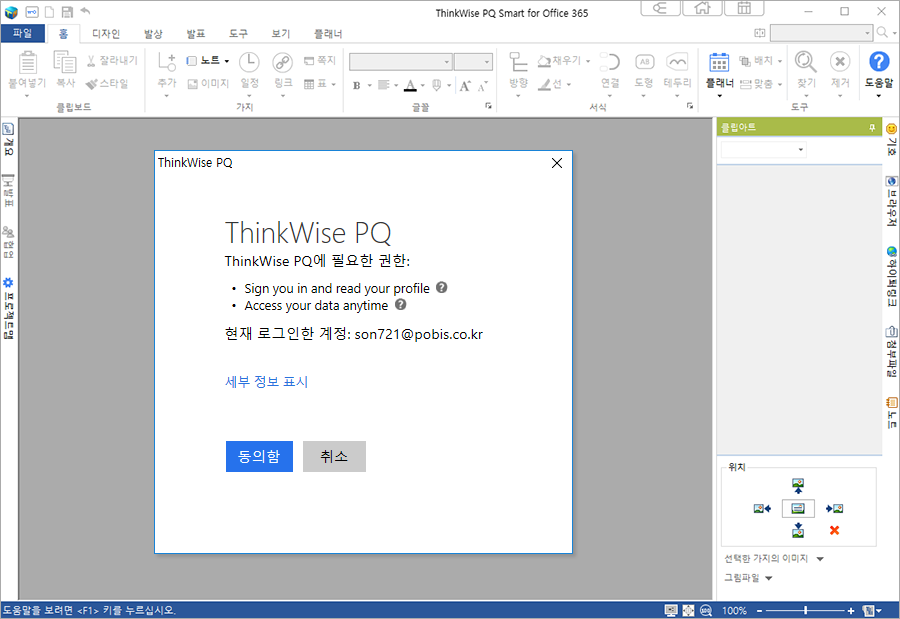Click the new document icon in quick access toolbar

click(x=49, y=12)
